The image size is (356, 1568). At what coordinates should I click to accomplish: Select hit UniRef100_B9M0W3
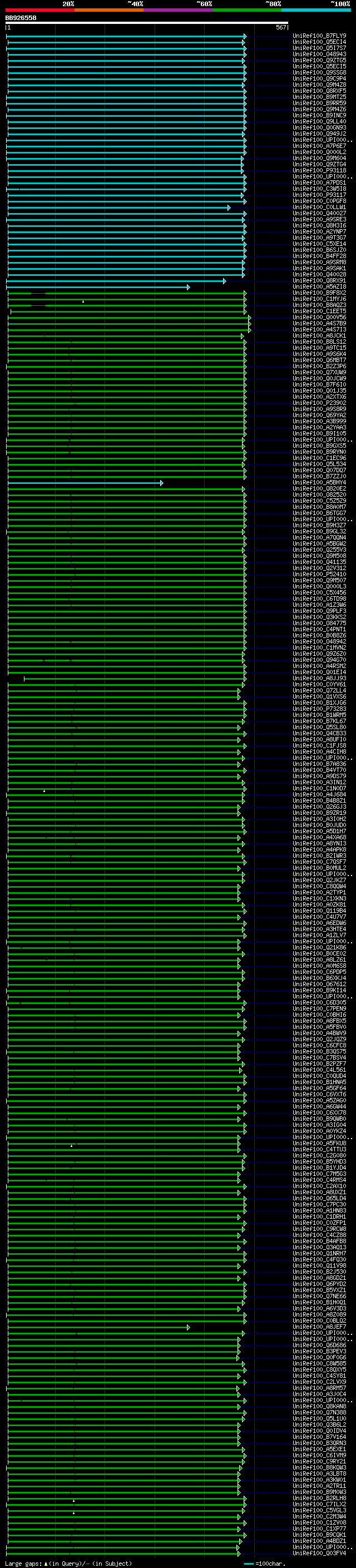pos(319,1492)
